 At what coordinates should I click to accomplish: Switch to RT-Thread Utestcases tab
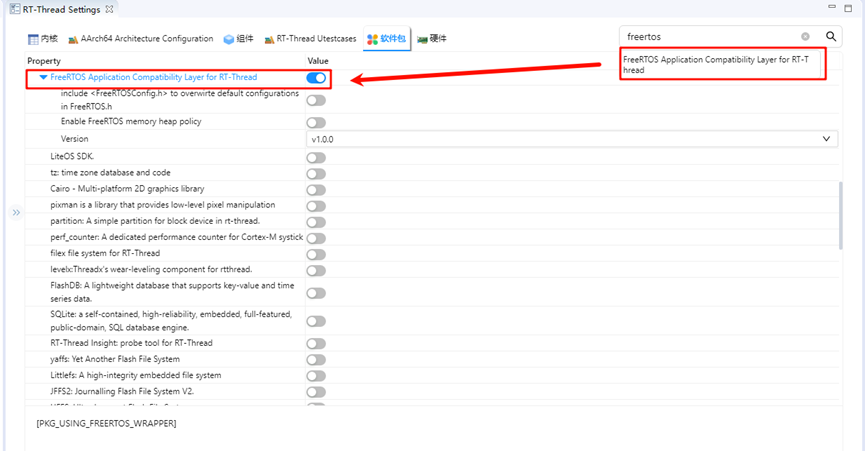click(311, 39)
